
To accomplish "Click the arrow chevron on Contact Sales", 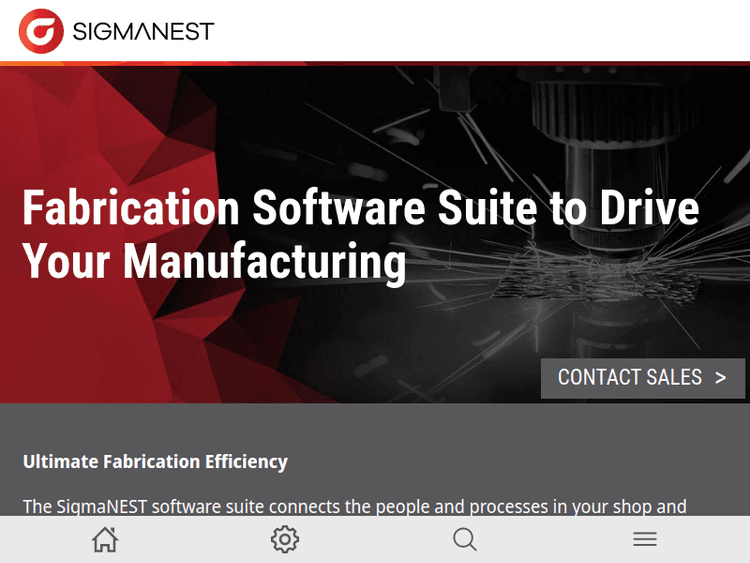I will 721,378.
